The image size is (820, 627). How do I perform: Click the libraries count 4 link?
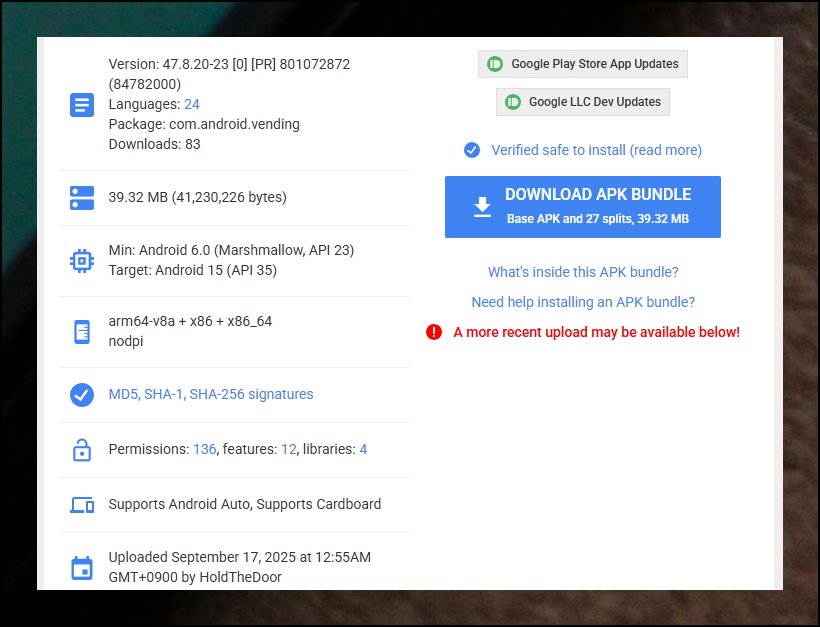coord(363,449)
